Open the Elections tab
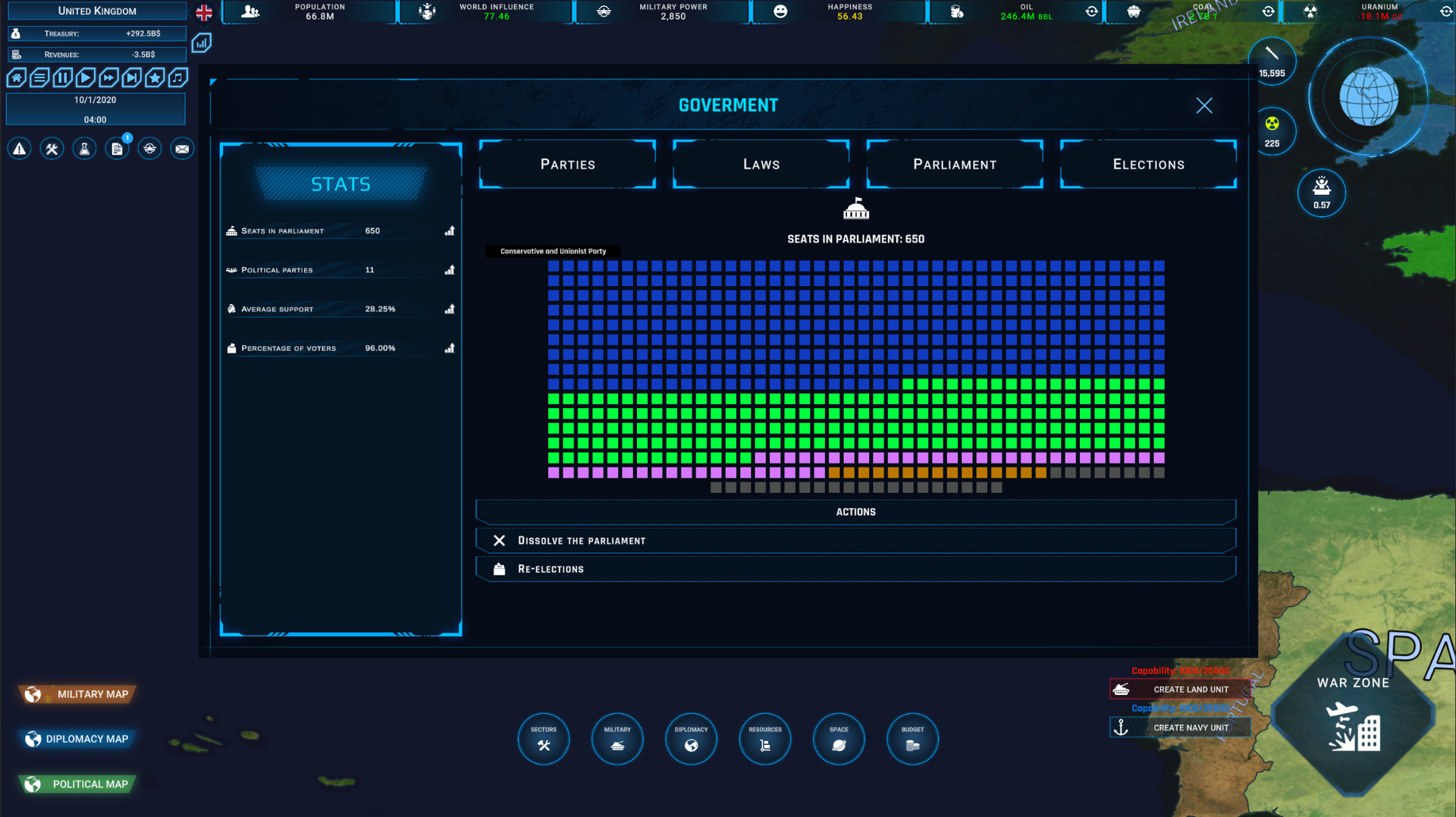The width and height of the screenshot is (1456, 817). coord(1148,164)
